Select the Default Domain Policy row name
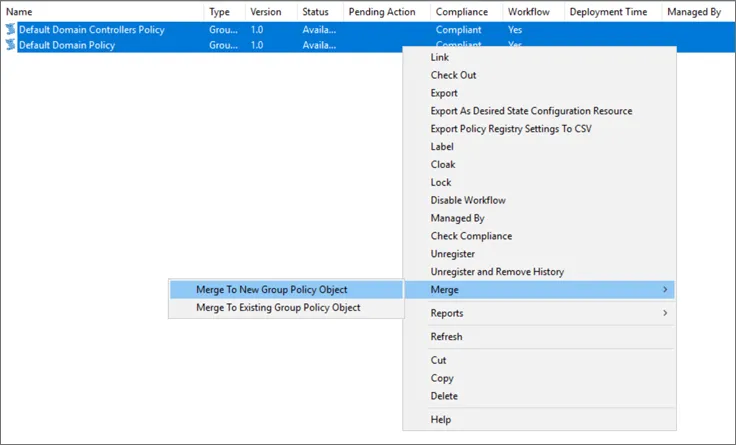The height and width of the screenshot is (445, 736). pos(67,45)
